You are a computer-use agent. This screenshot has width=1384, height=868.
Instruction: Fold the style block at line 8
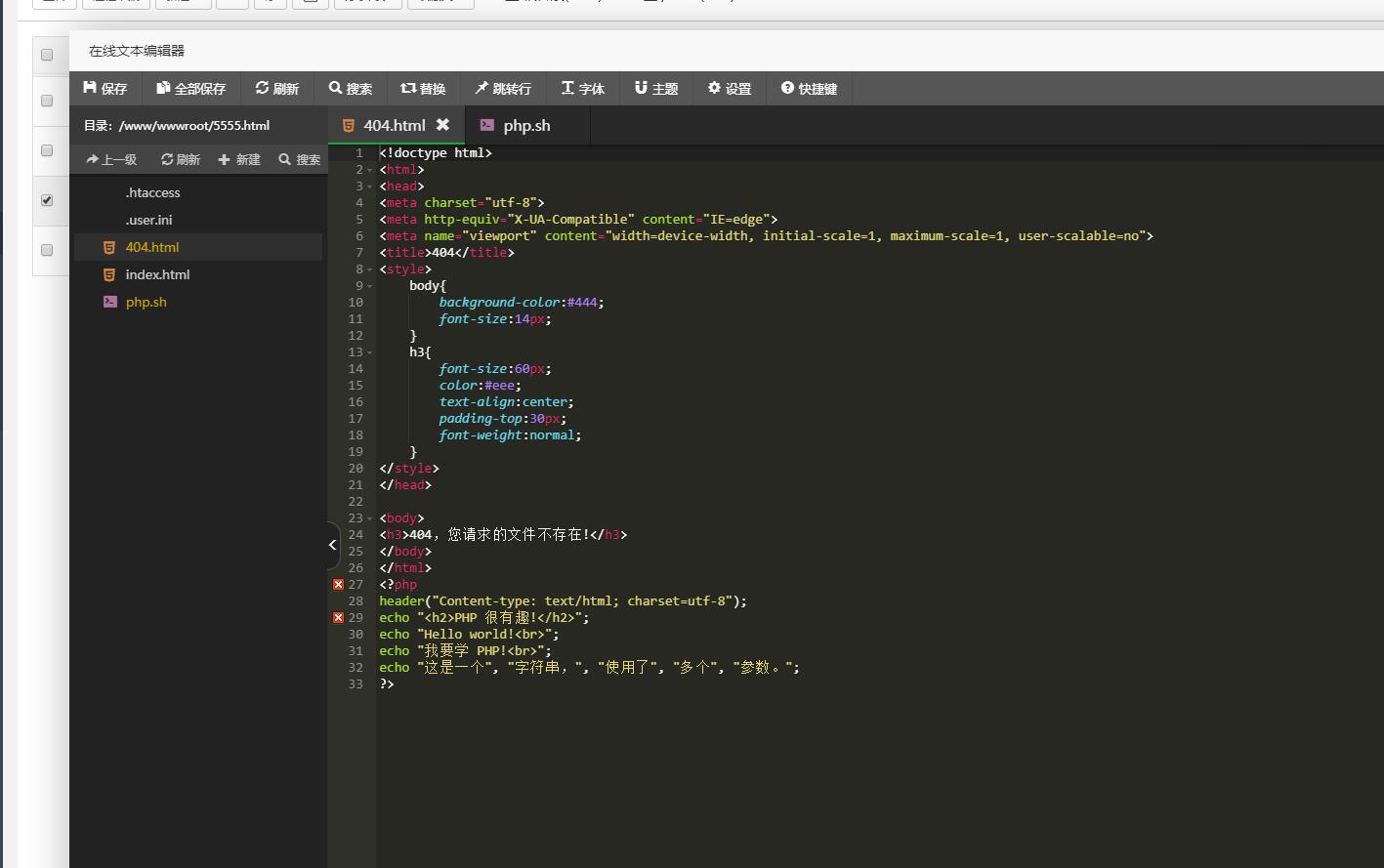coord(370,269)
